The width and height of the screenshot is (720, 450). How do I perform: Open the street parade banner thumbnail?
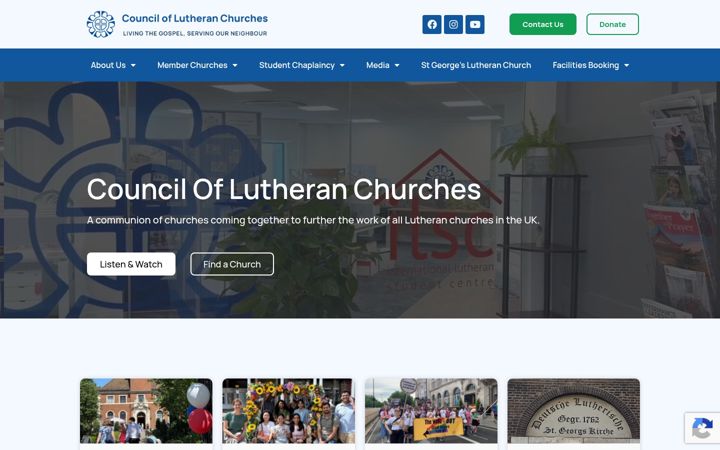click(431, 411)
